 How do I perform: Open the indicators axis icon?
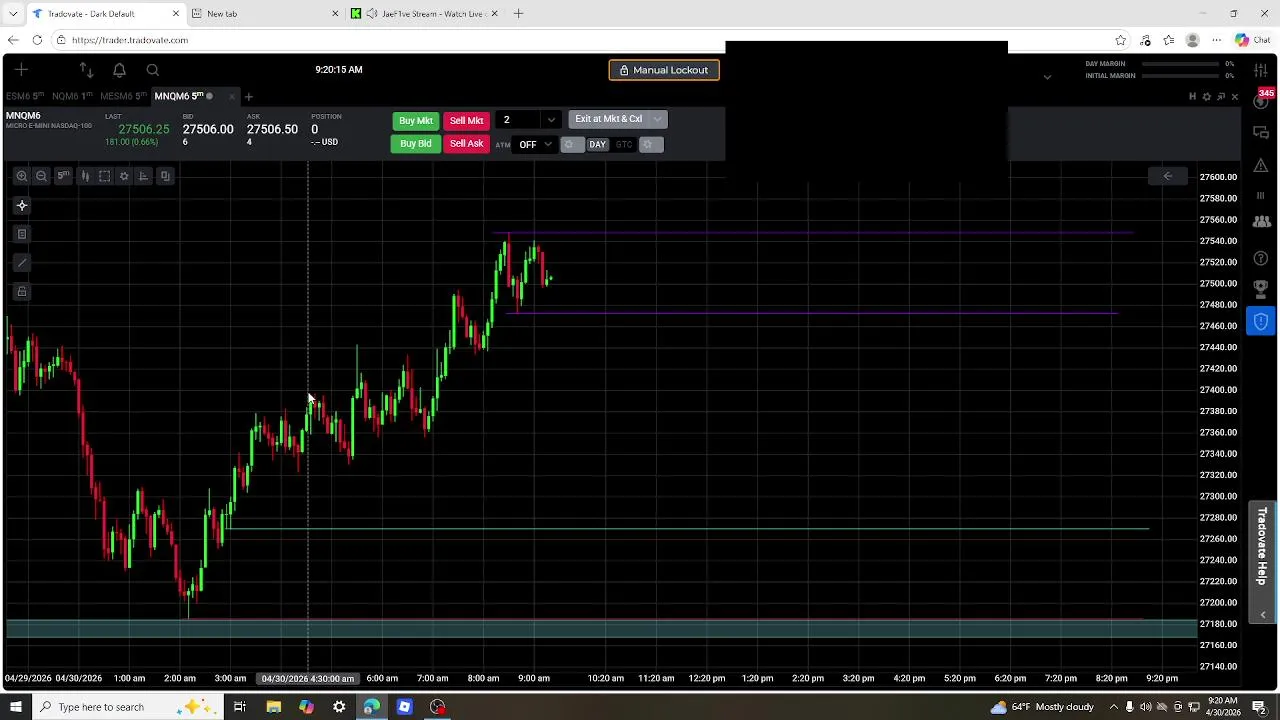pos(144,176)
